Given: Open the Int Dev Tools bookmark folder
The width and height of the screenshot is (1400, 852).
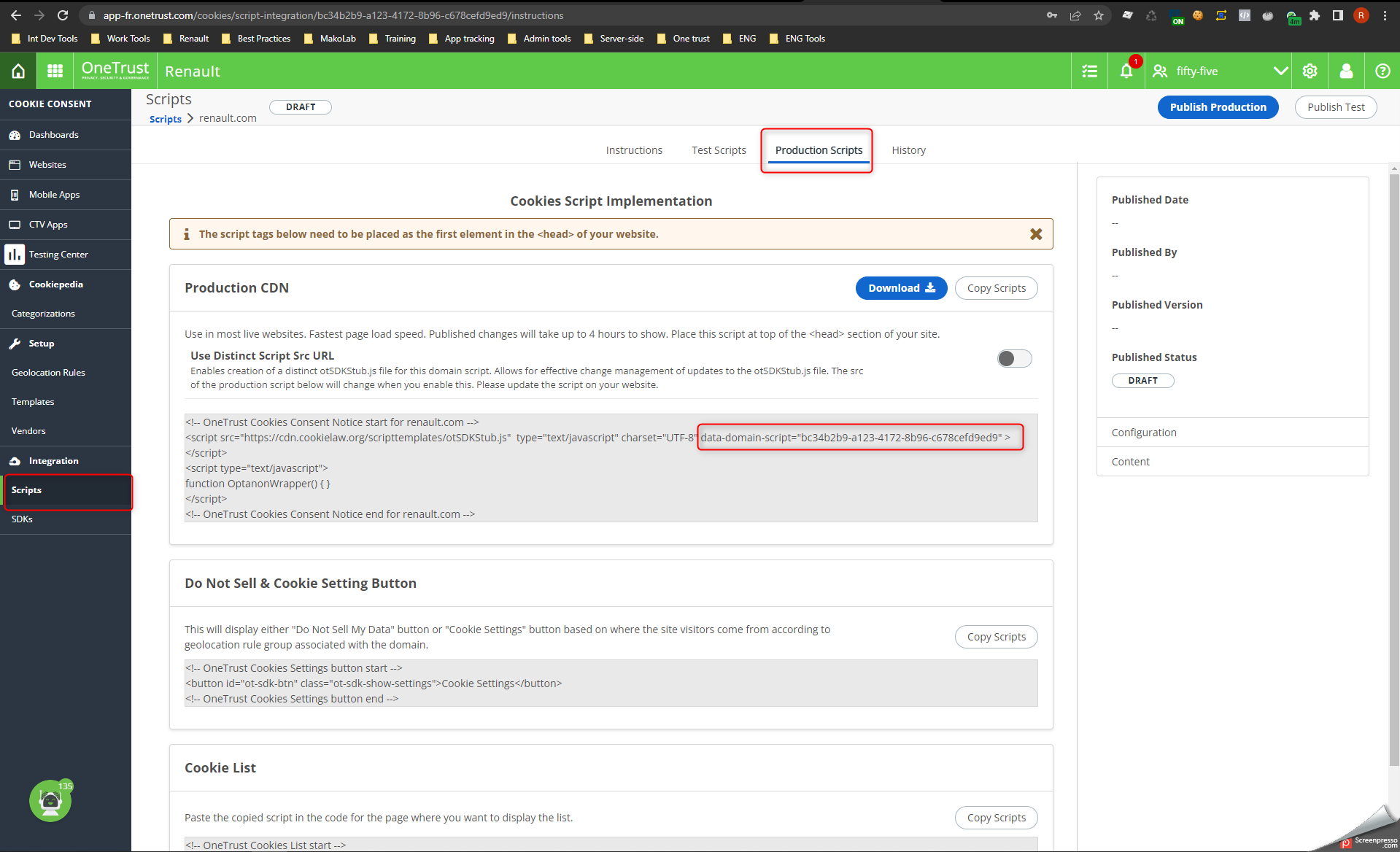Looking at the screenshot, I should point(45,39).
